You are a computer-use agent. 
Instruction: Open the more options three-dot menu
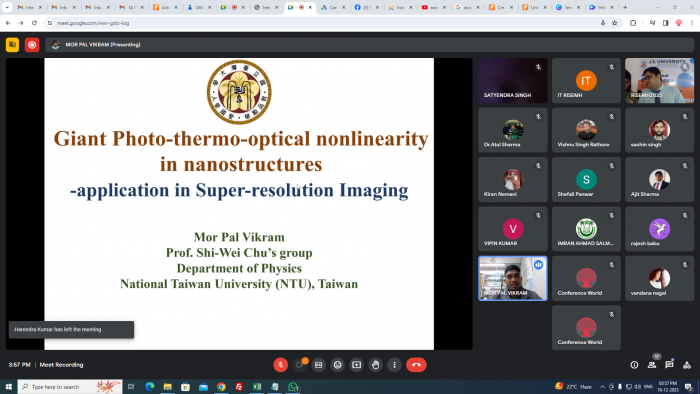pos(394,365)
